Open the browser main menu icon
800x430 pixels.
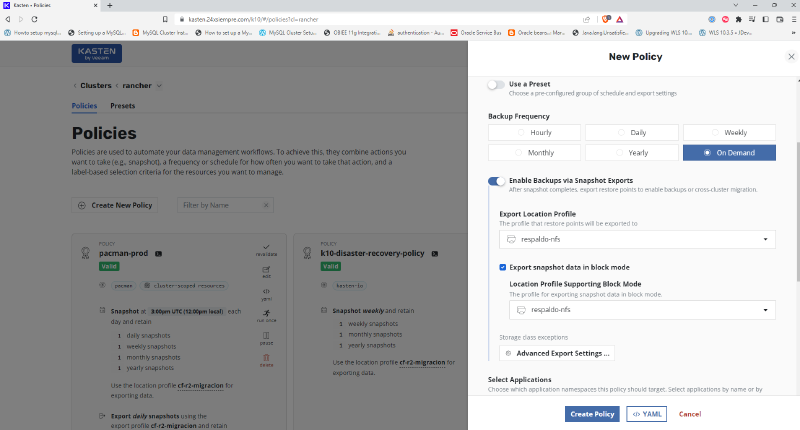(x=793, y=19)
